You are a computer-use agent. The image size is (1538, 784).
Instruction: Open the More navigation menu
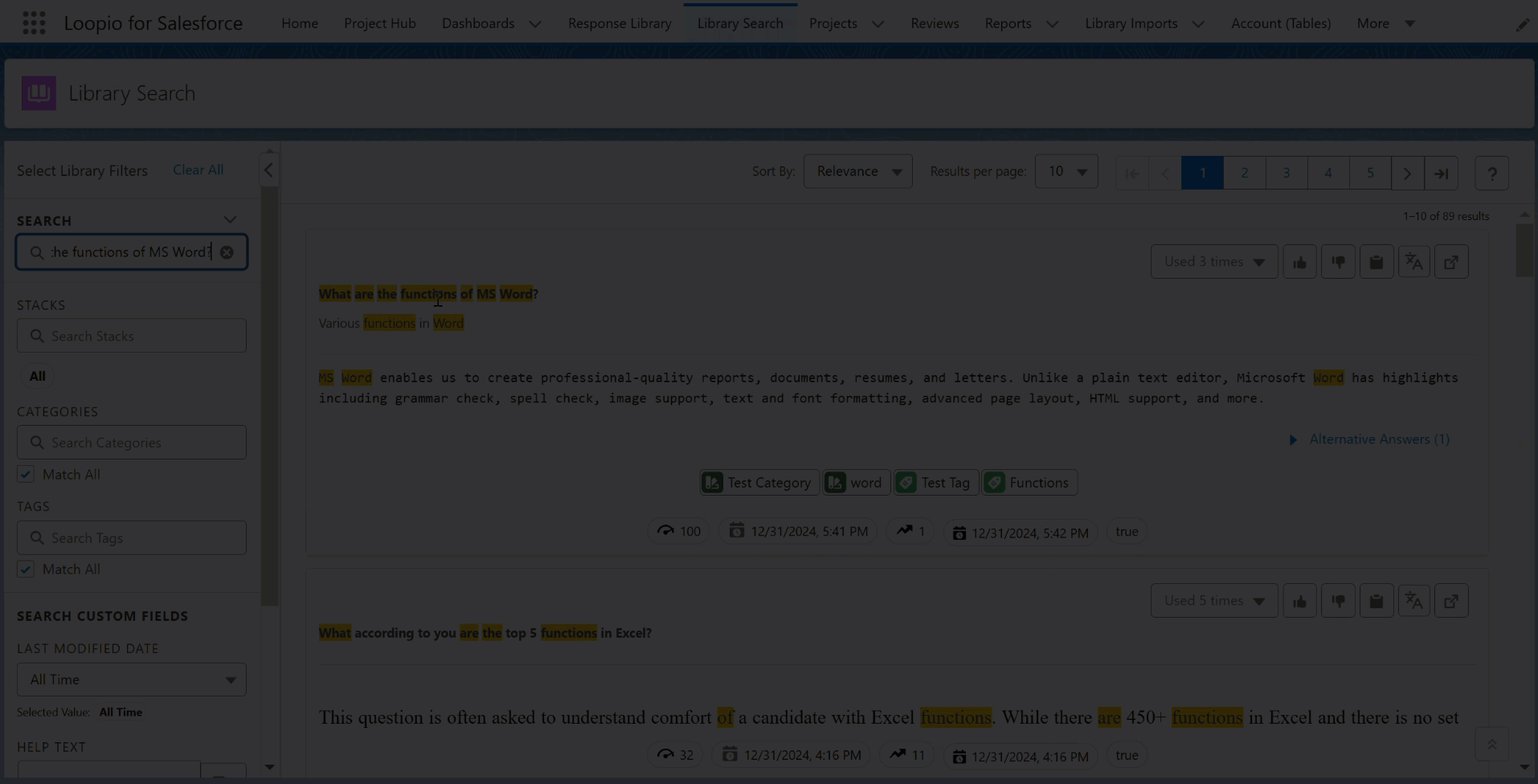coord(1385,23)
